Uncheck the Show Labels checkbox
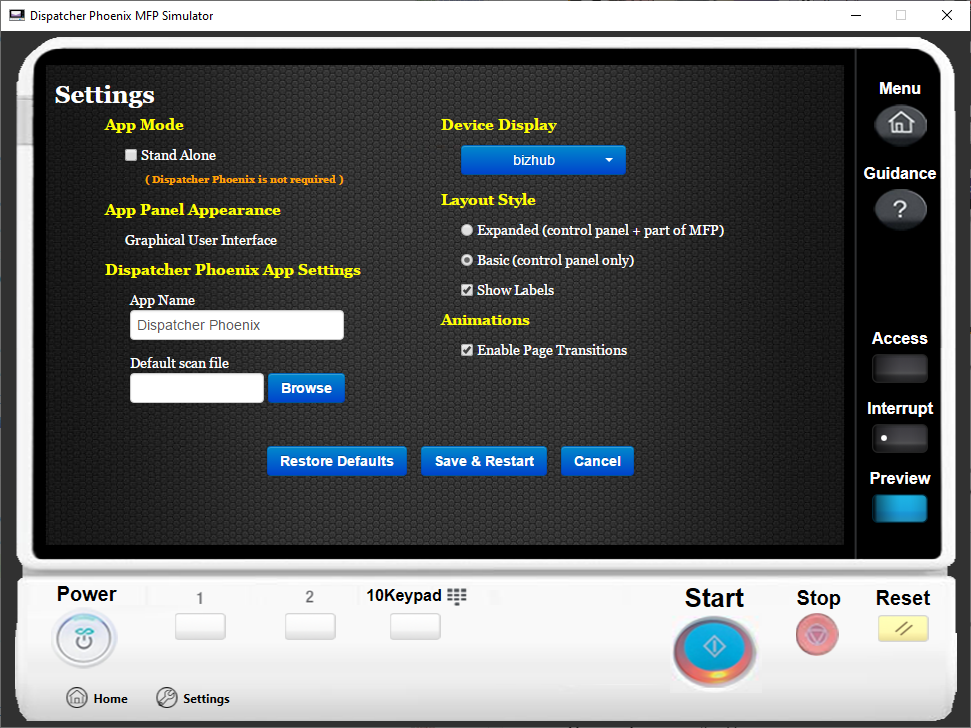971x728 pixels. 467,290
